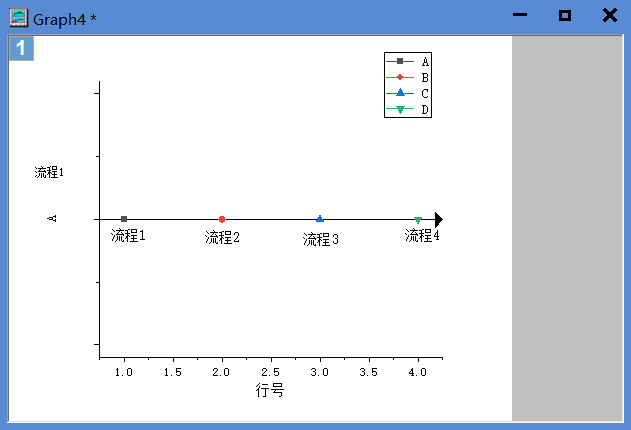The height and width of the screenshot is (430, 631).
Task: Click the Graph4 window icon
Action: tap(19, 18)
